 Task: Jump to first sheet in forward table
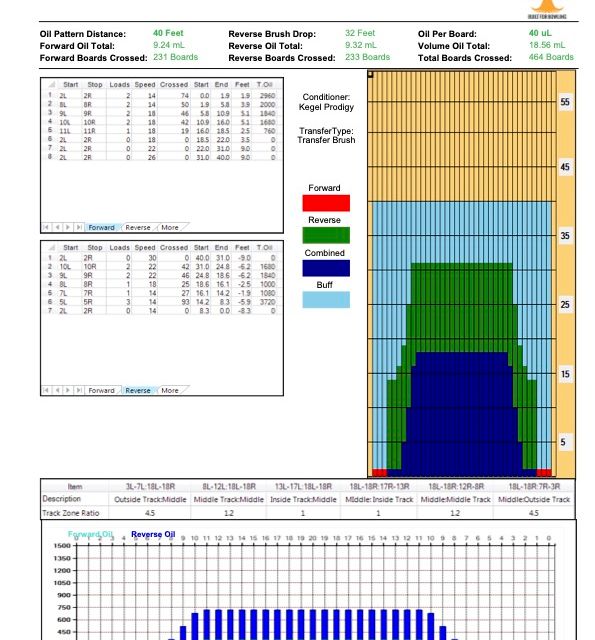tap(46, 227)
